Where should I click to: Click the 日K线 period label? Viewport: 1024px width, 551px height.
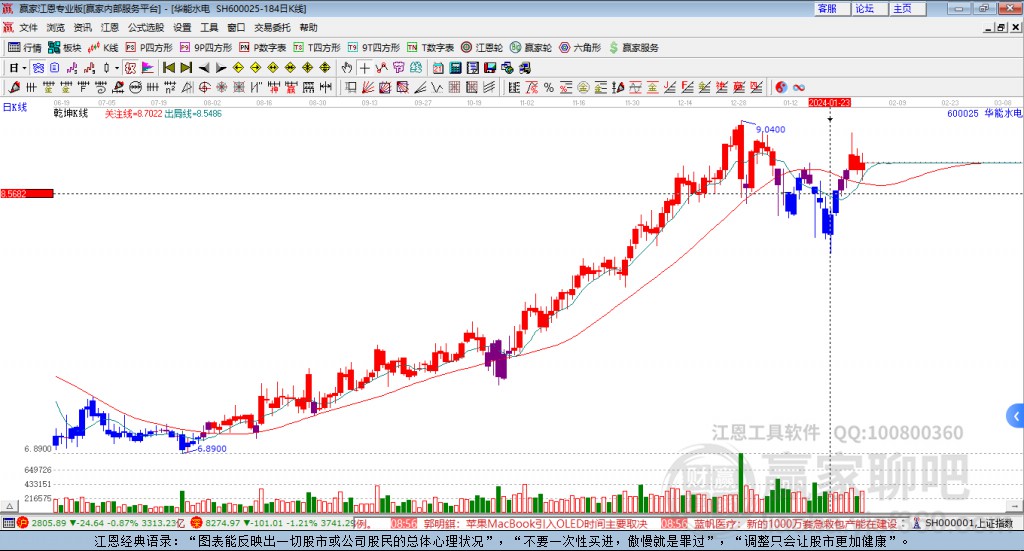(15, 107)
